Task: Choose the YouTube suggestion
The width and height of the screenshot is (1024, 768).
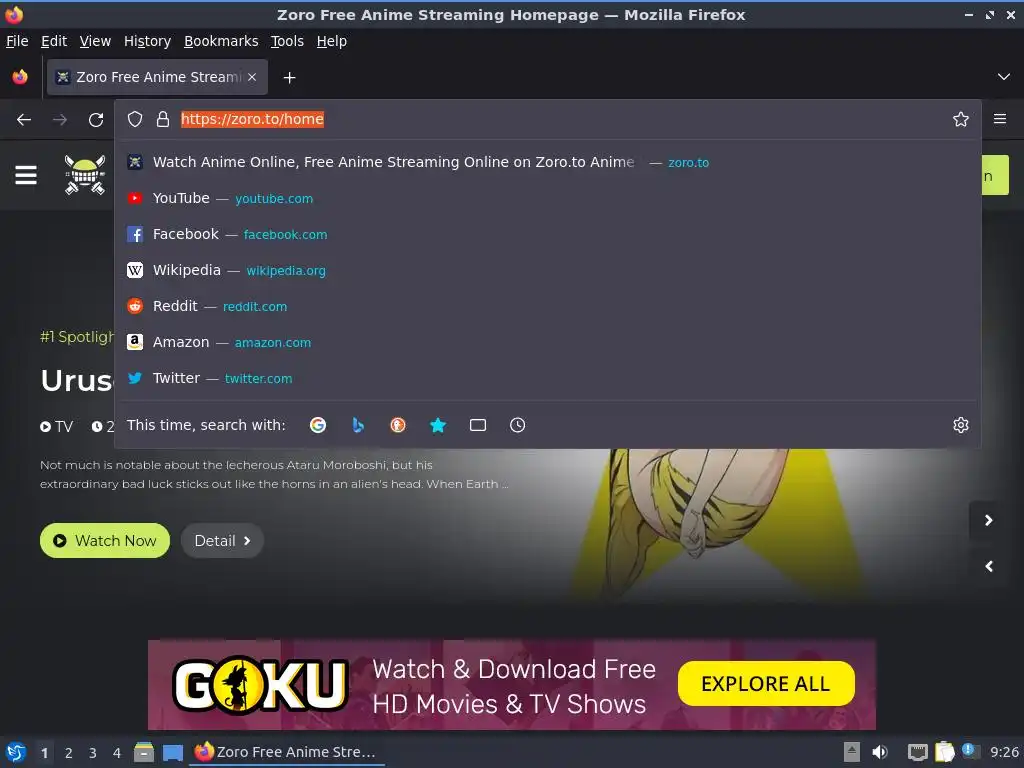Action: click(x=548, y=198)
